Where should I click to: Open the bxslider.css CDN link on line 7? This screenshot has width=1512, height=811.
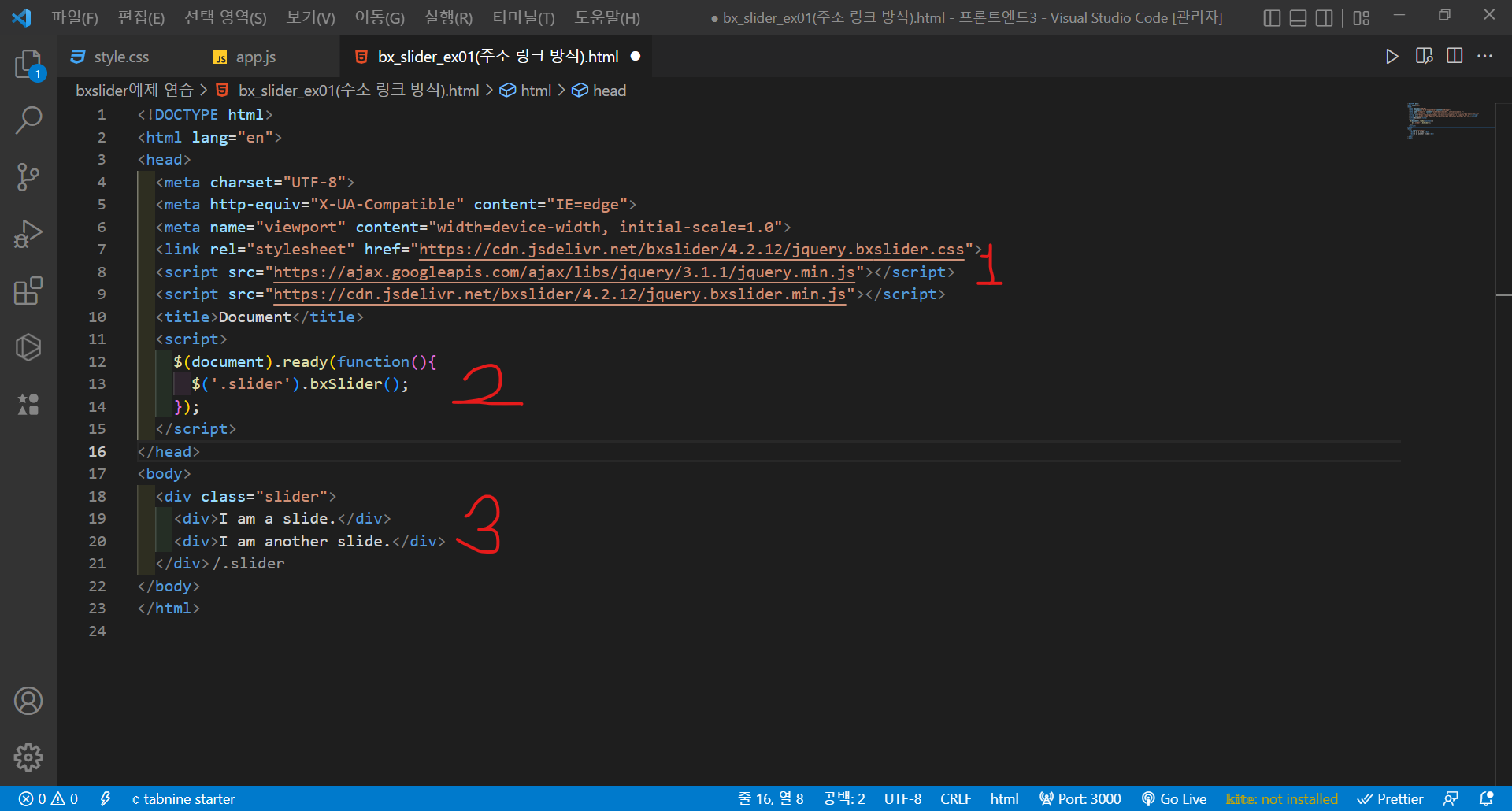click(691, 250)
